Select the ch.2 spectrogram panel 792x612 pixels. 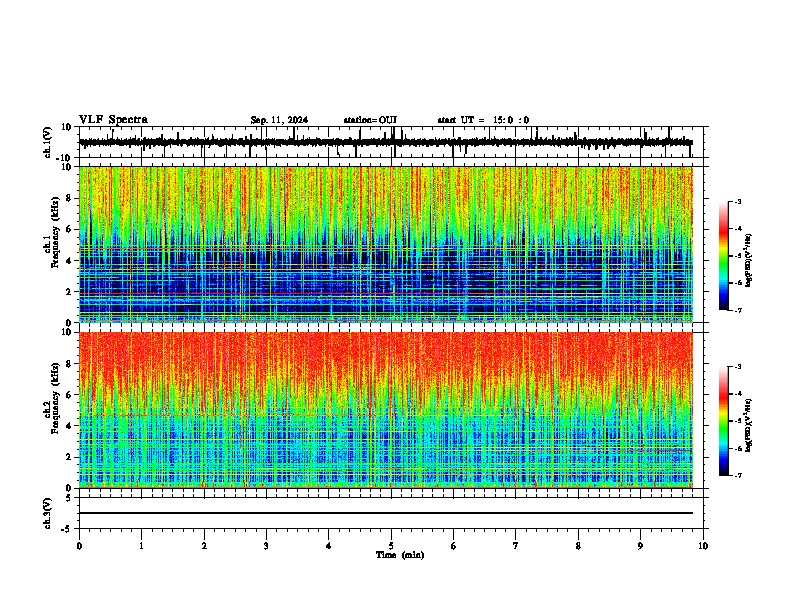click(x=386, y=410)
